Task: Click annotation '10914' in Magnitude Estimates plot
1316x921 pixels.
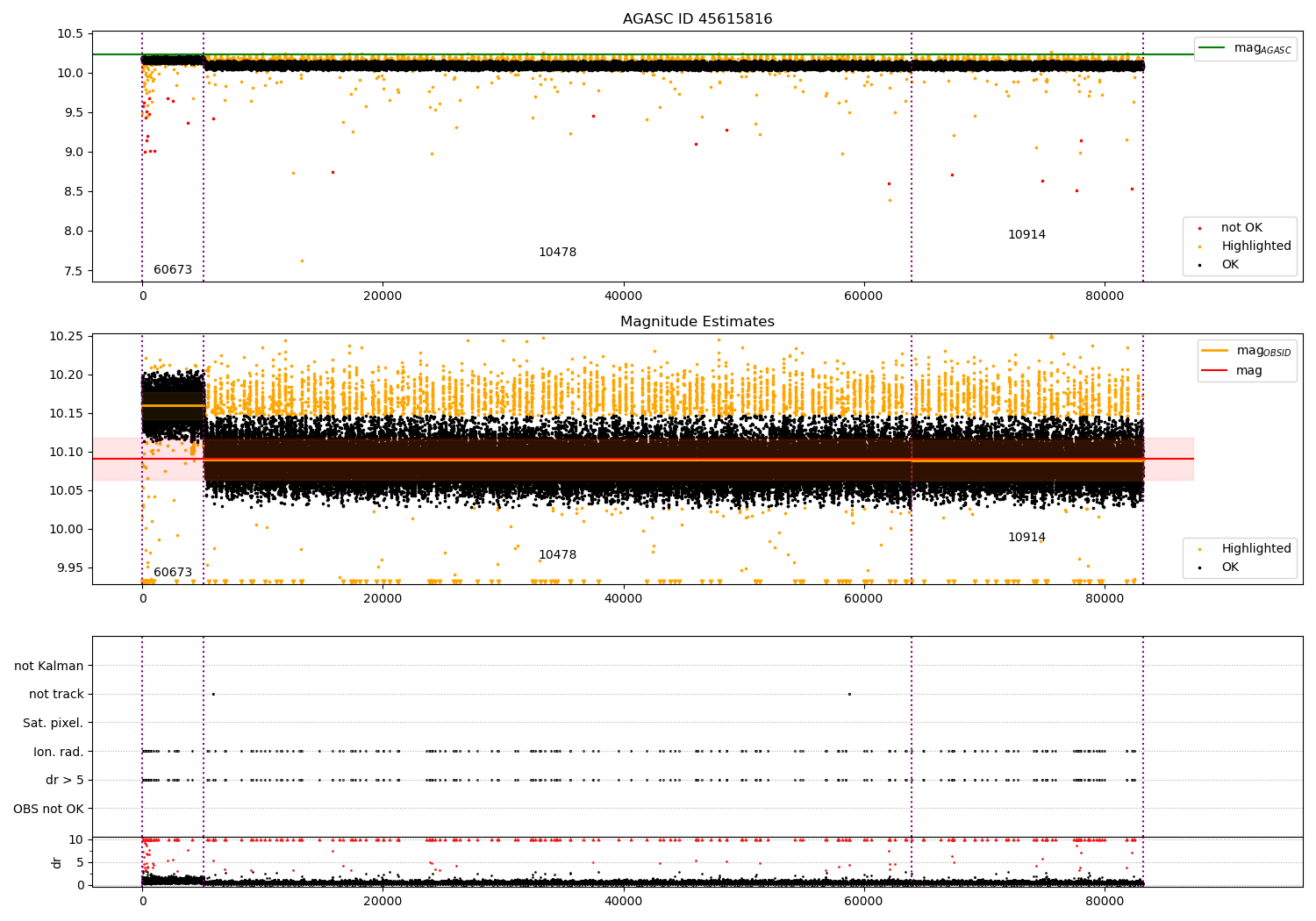Action: point(1026,538)
